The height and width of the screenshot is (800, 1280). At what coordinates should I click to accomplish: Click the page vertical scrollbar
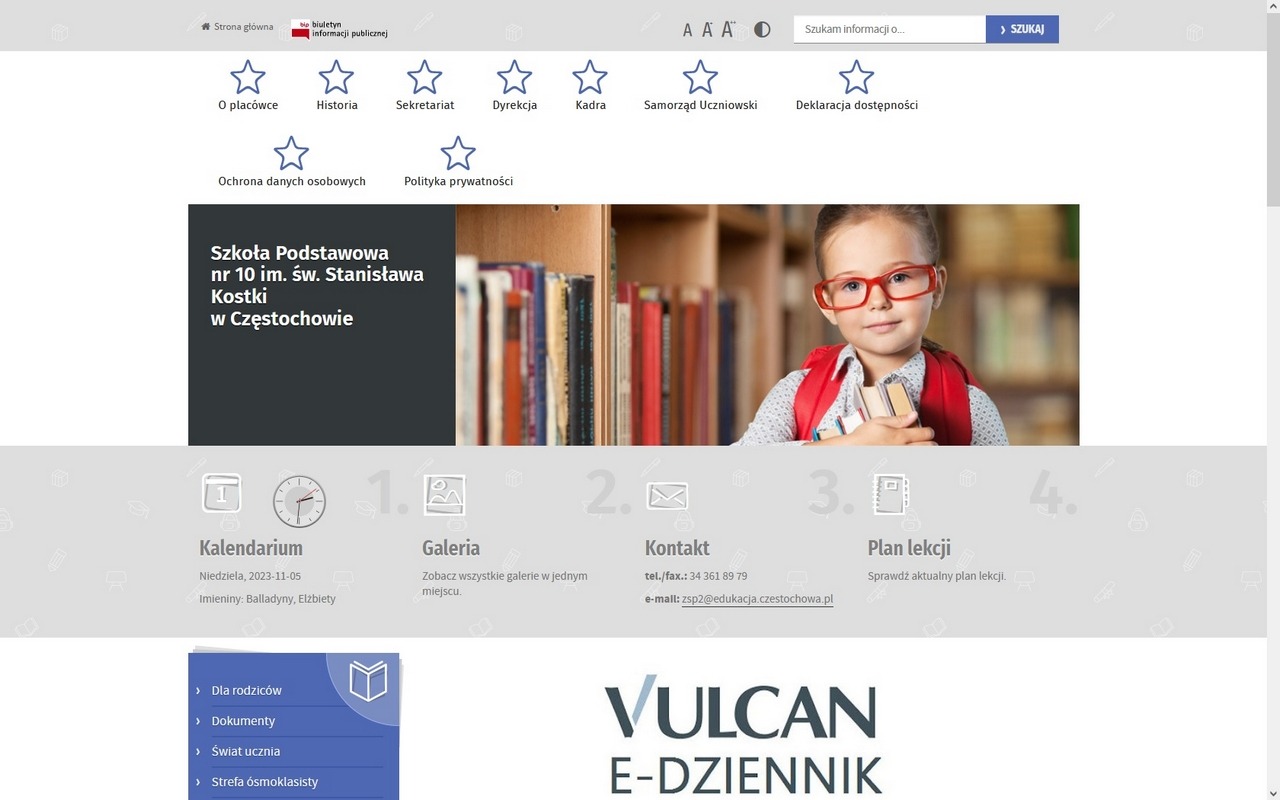(1273, 400)
